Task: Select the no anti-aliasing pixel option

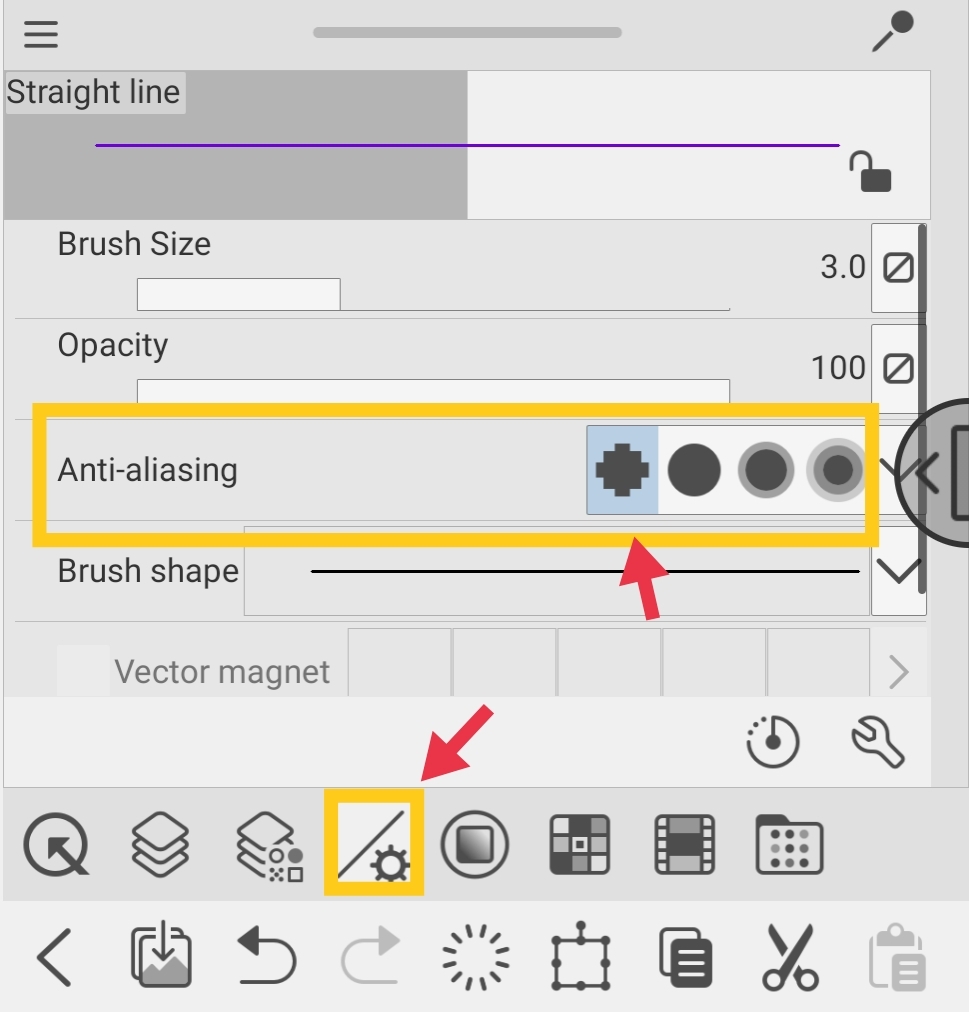Action: tap(622, 470)
